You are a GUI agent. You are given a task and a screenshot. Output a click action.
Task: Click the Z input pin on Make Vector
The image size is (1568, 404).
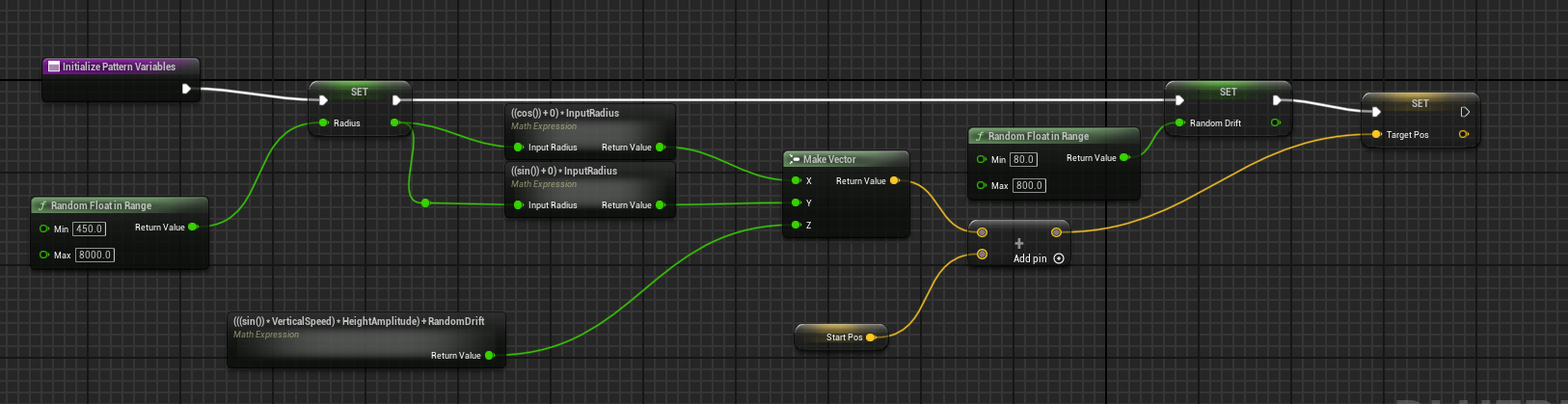(x=796, y=225)
